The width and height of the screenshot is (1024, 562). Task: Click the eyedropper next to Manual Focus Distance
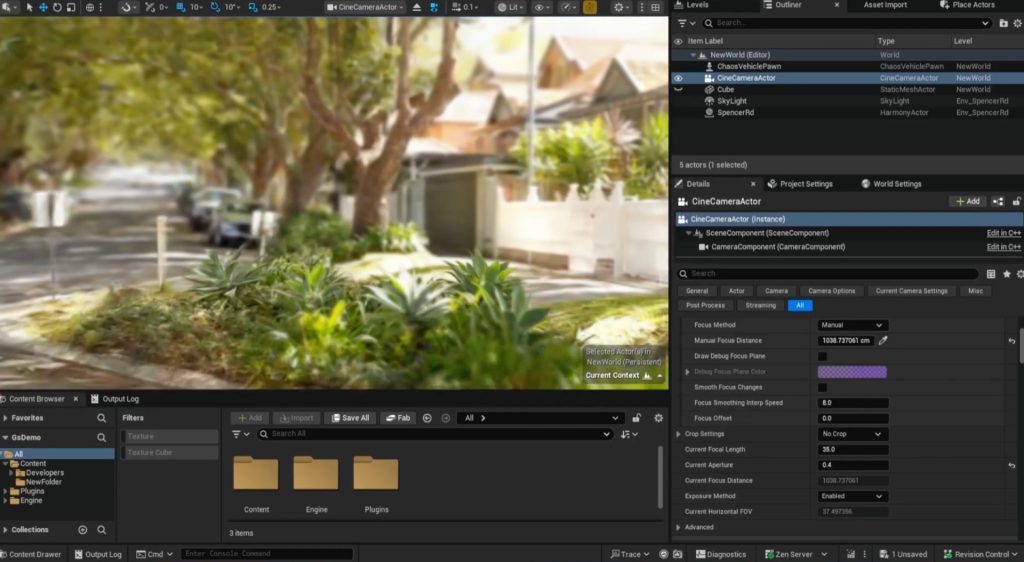click(883, 341)
